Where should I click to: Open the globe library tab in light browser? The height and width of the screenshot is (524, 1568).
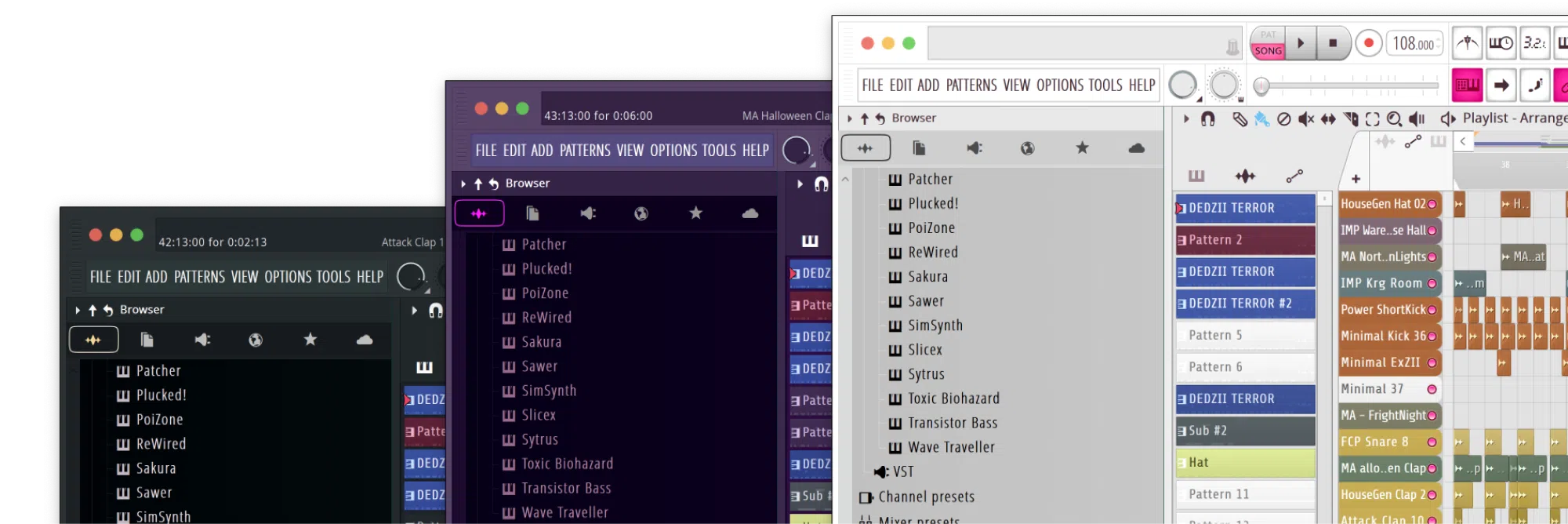[1028, 148]
